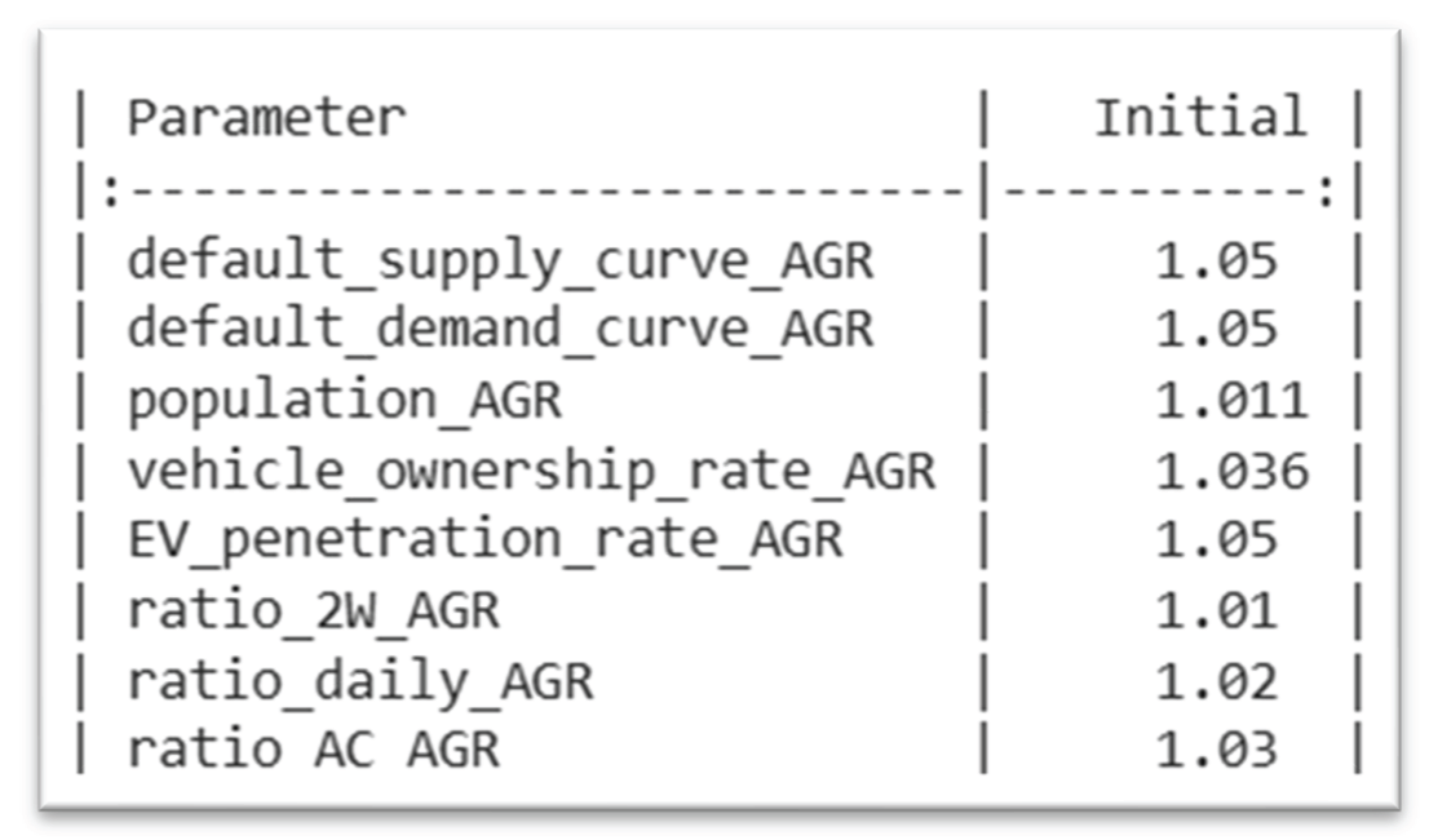Select the ratio_daily_AGR value 1.02
1429x840 pixels.
1216,682
